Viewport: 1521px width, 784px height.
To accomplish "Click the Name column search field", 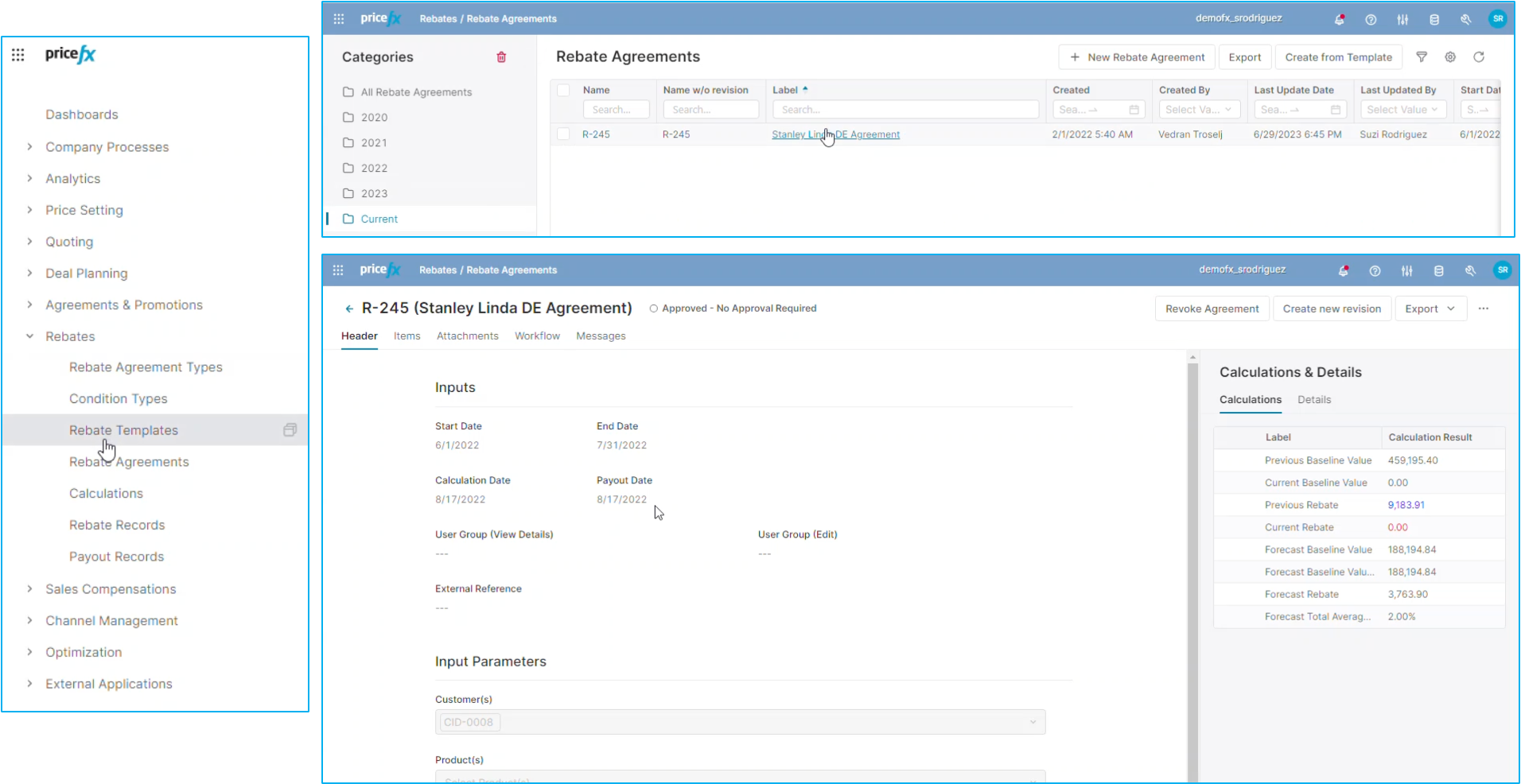I will [616, 110].
